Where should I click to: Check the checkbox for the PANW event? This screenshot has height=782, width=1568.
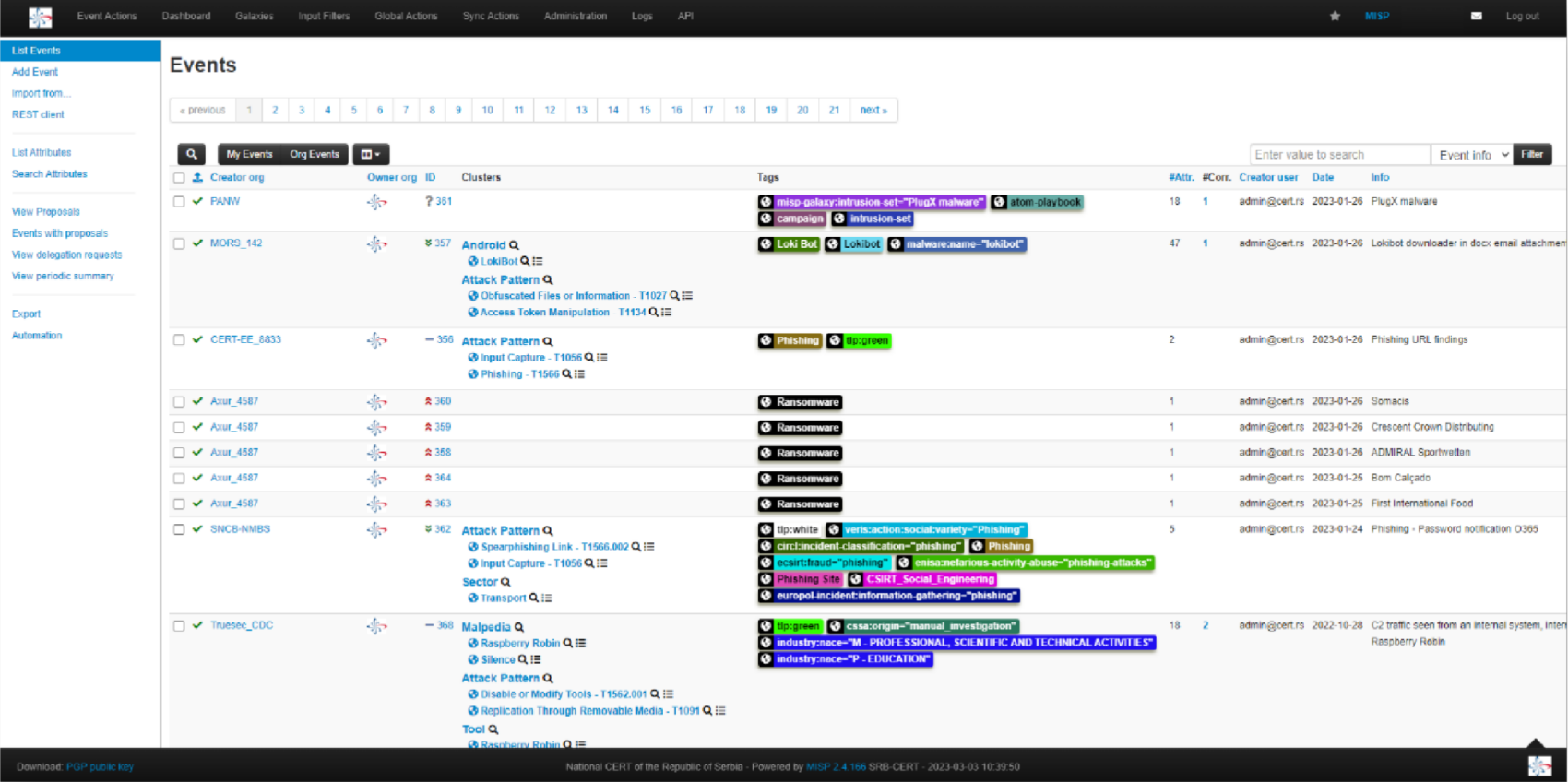point(179,202)
